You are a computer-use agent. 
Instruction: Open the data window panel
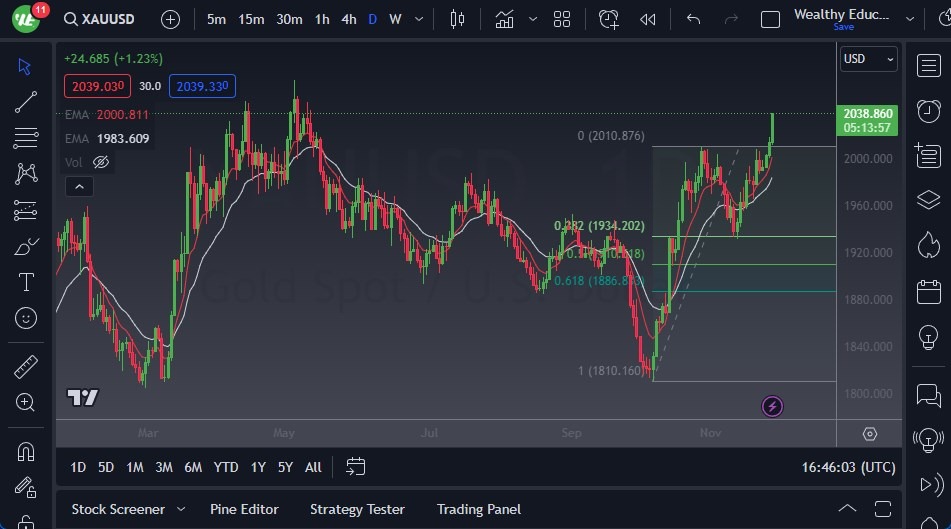(929, 155)
